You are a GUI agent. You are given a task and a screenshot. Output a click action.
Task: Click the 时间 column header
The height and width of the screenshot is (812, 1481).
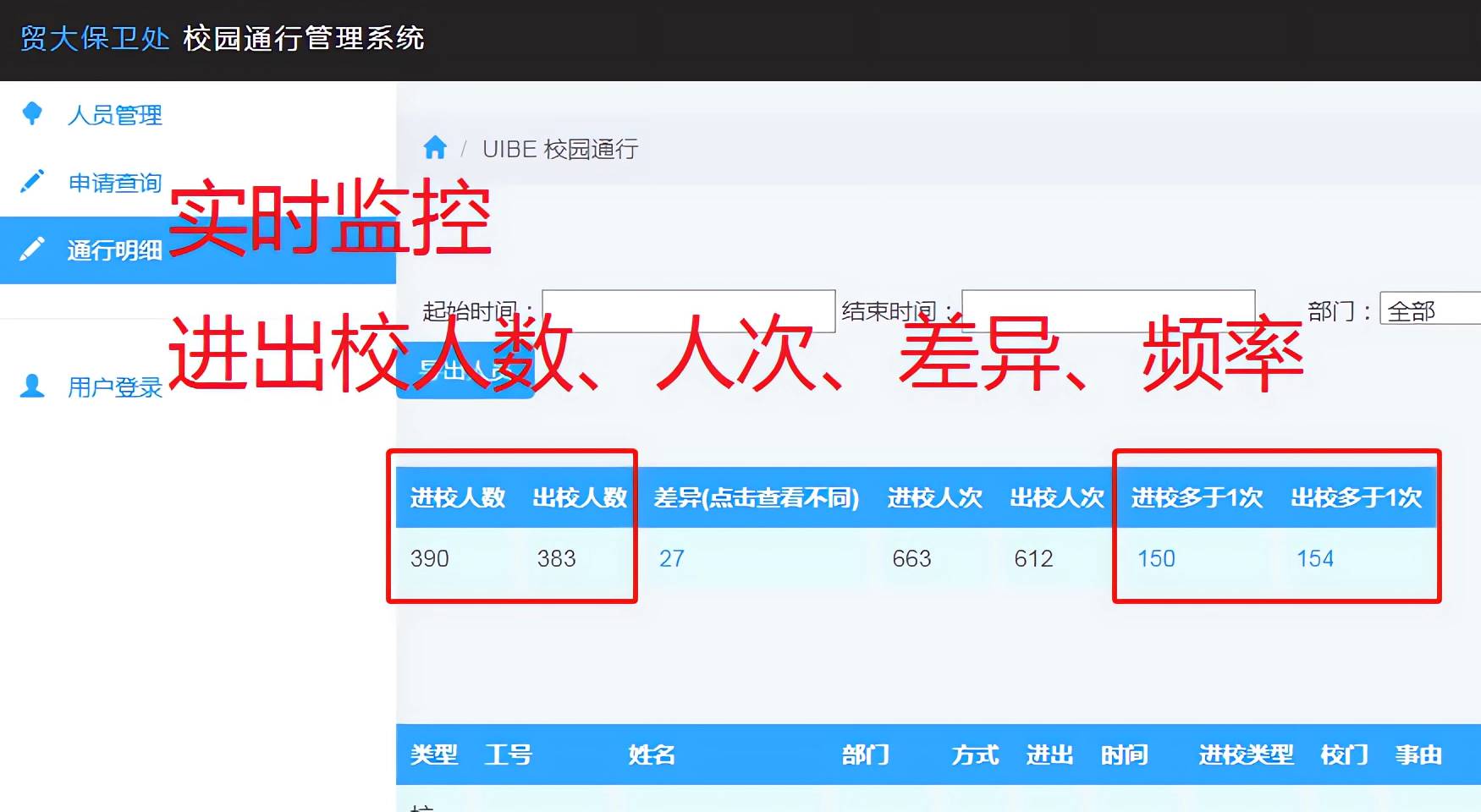[x=1124, y=754]
